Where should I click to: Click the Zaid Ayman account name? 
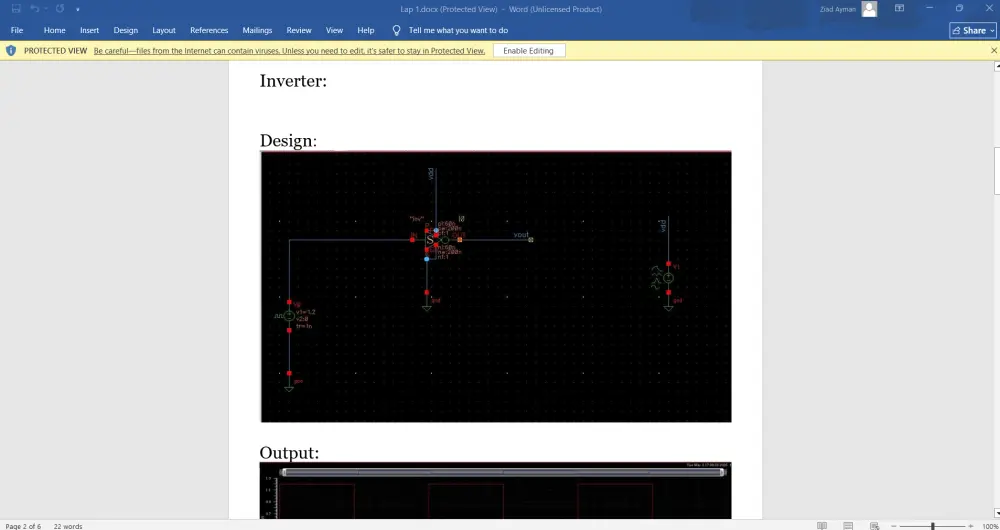tap(837, 9)
